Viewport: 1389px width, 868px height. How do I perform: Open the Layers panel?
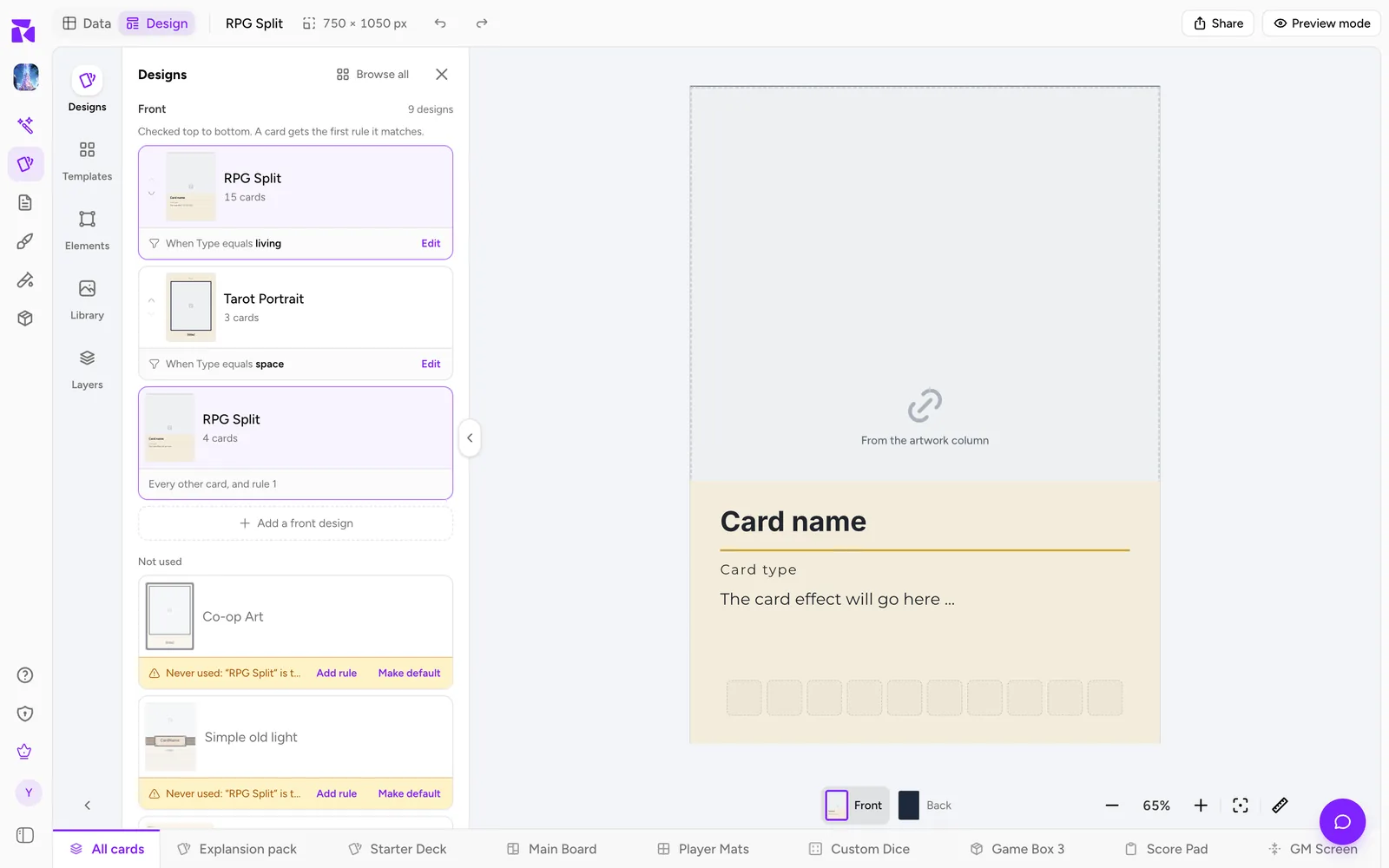(87, 369)
